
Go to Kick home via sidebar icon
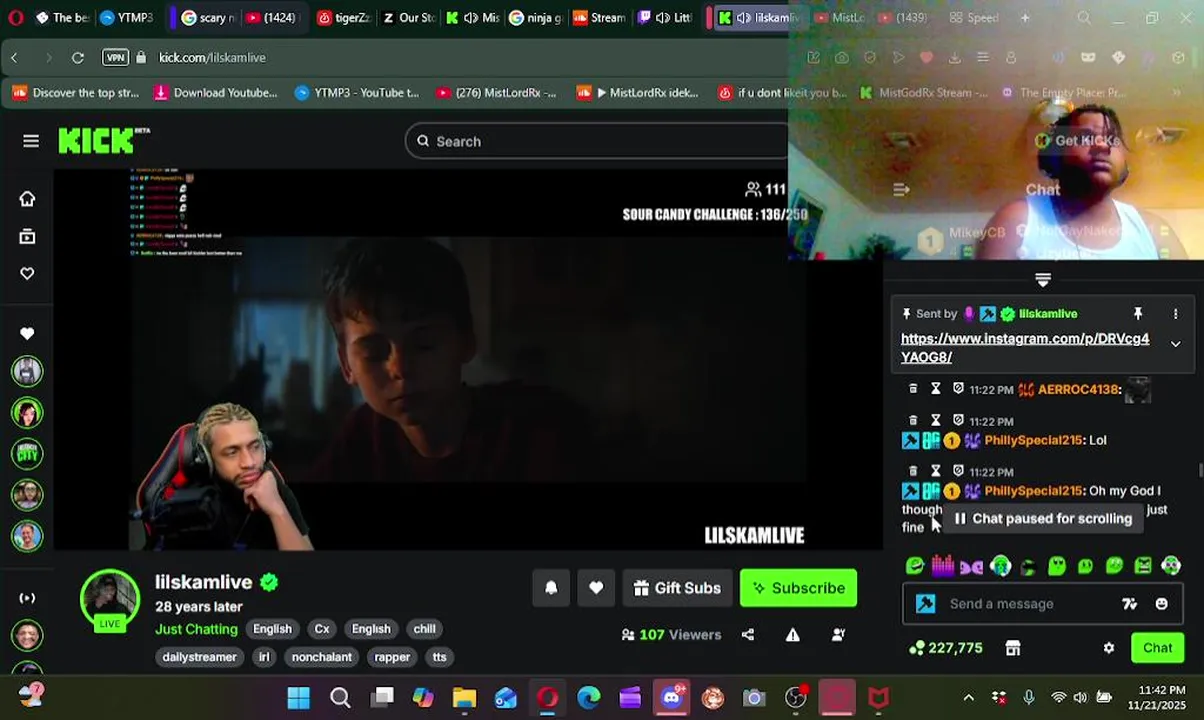[x=27, y=199]
